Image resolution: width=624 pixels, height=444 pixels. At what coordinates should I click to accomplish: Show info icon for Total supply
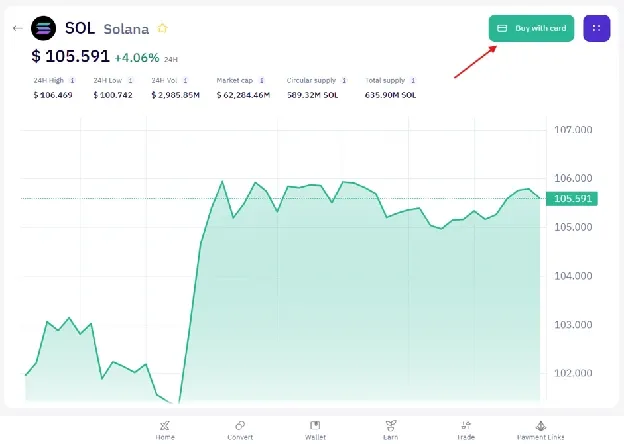(413, 80)
